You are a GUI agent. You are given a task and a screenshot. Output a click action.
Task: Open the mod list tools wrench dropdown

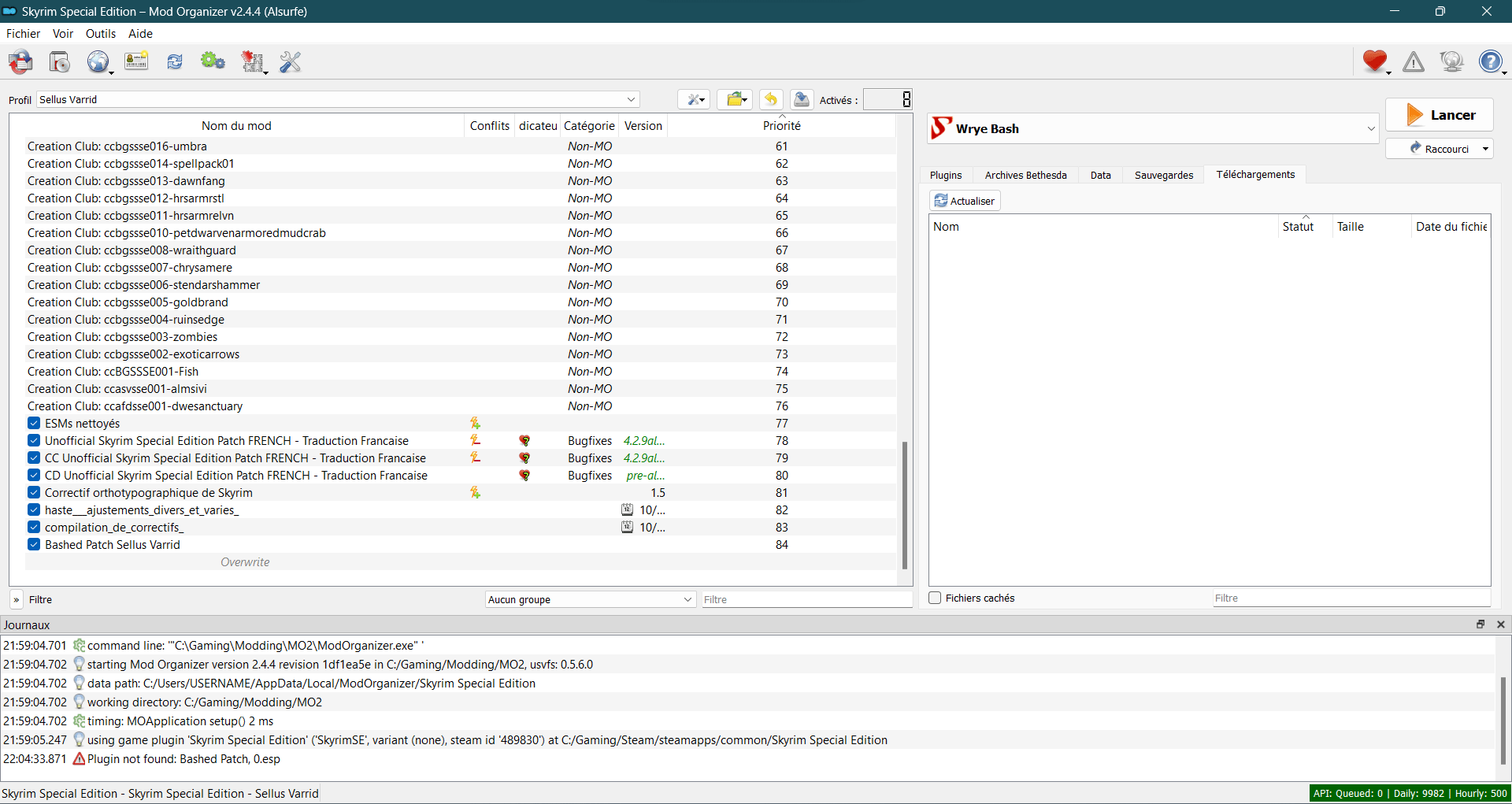coord(694,99)
